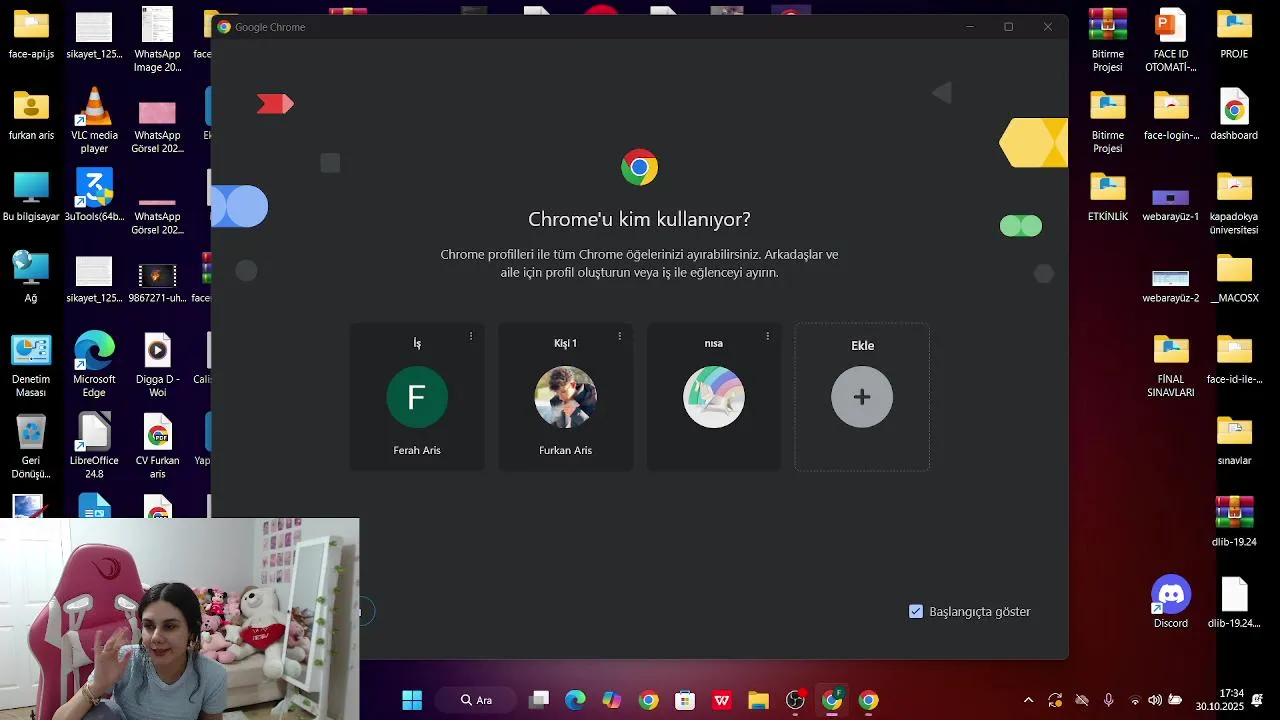Open Task View from the taskbar

[x=539, y=700]
